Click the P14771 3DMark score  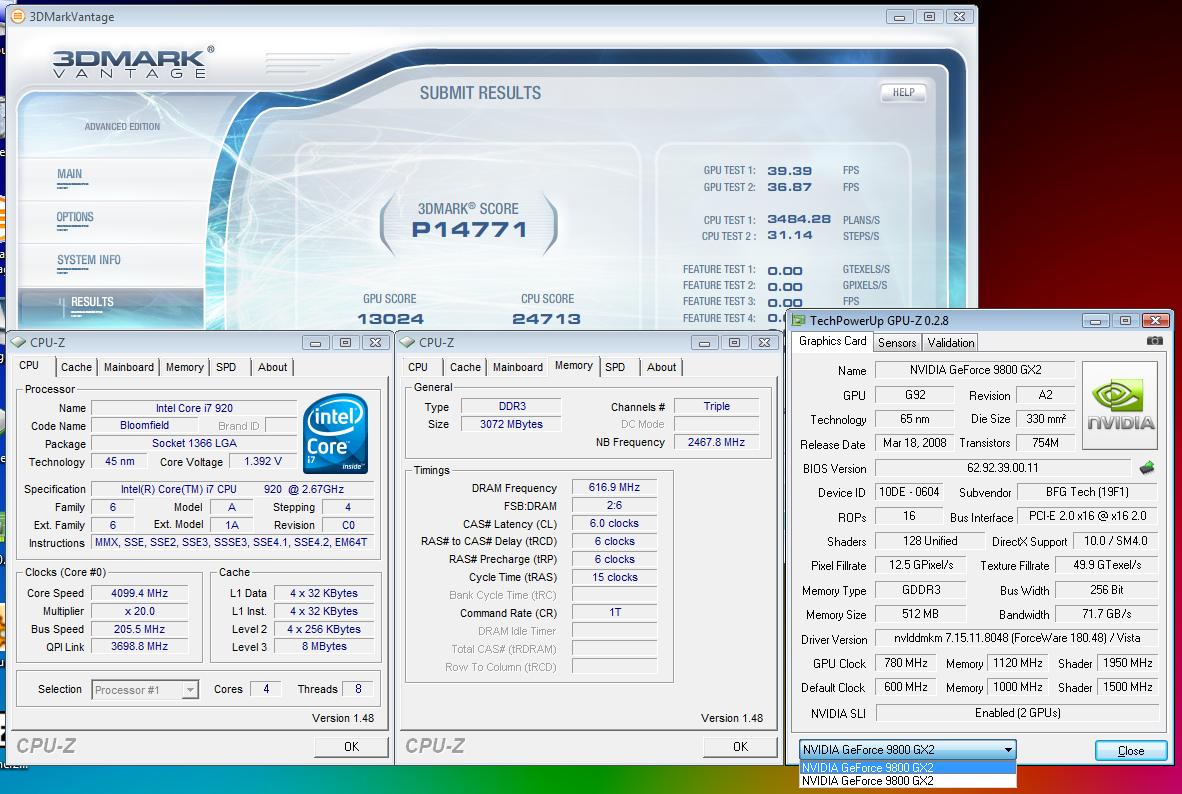tap(469, 230)
